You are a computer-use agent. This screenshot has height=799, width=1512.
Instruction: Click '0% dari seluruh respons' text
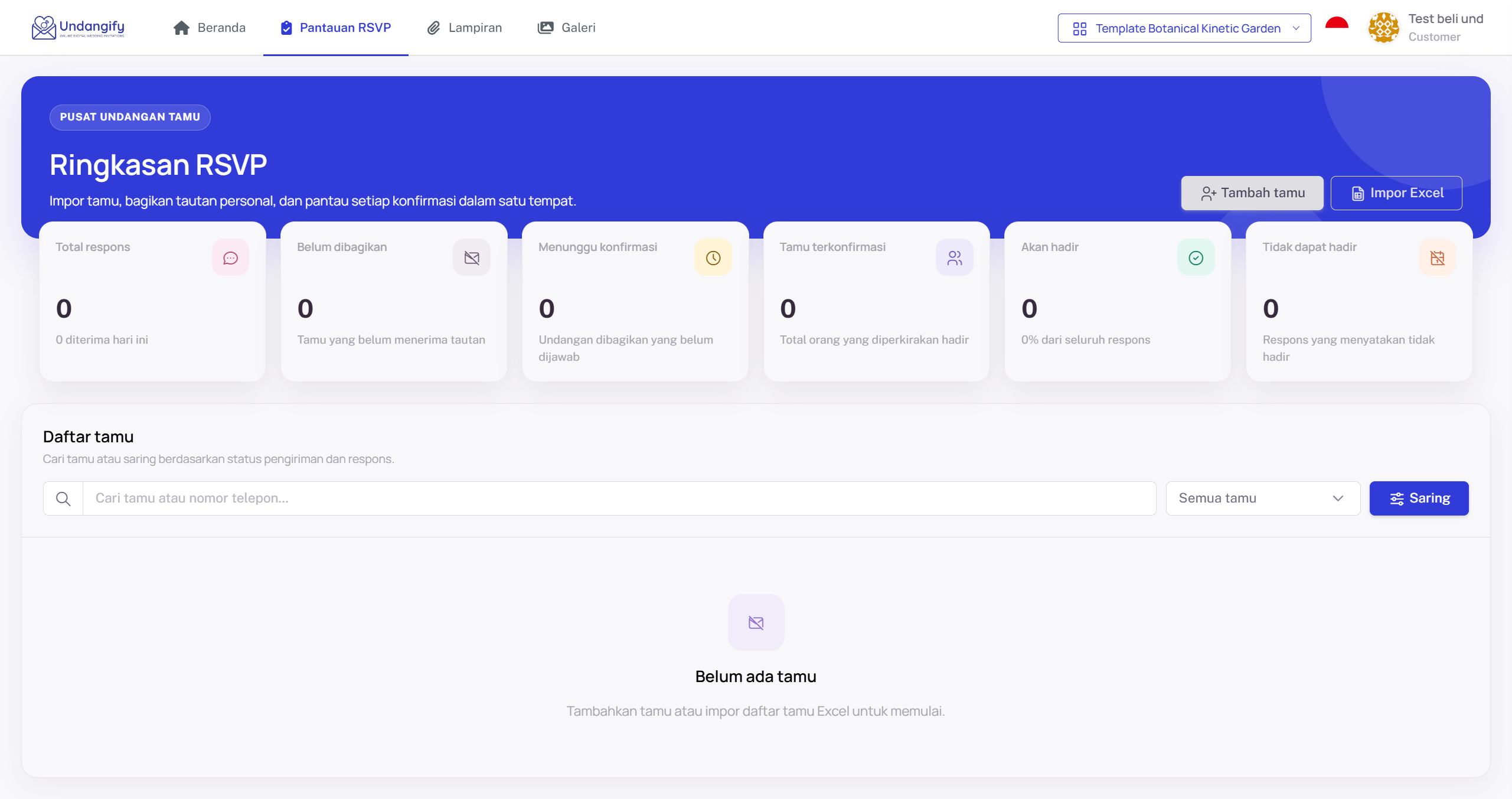1086,340
